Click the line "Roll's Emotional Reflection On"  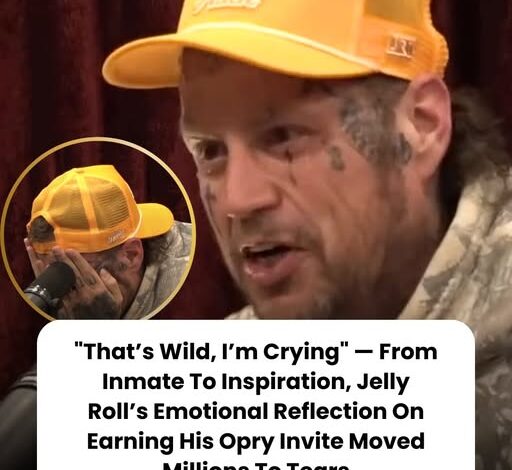coord(256,411)
